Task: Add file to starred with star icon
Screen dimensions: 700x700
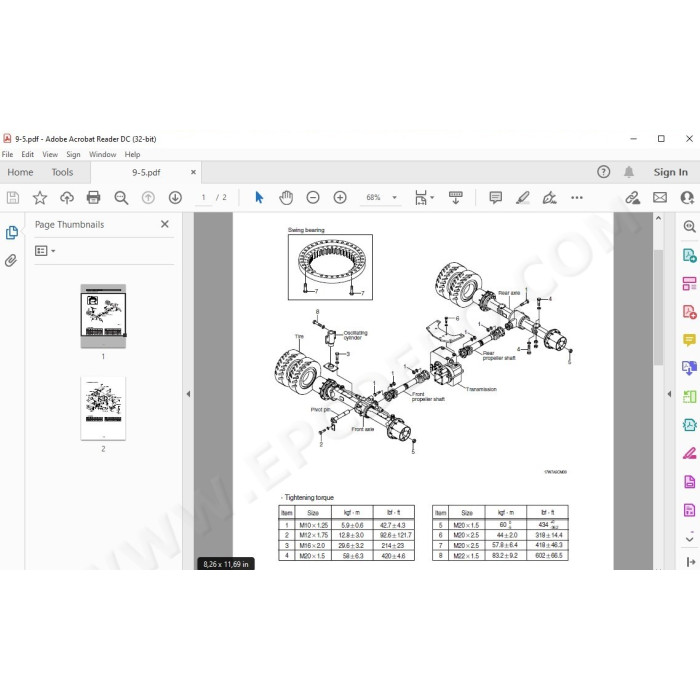Action: coord(40,197)
